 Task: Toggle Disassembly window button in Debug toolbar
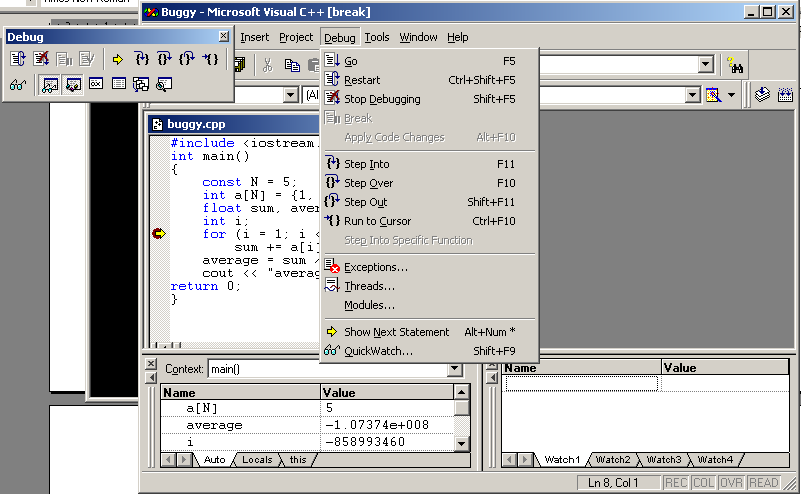(164, 84)
